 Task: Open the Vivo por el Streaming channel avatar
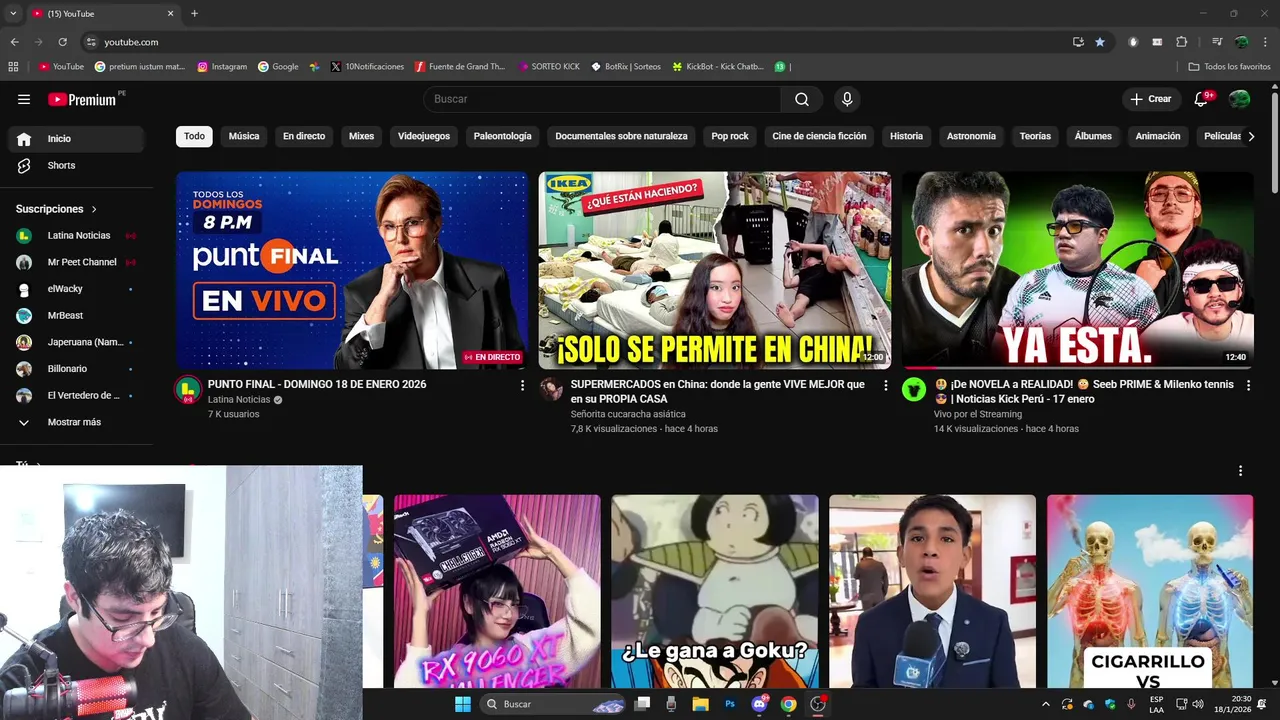(x=914, y=390)
